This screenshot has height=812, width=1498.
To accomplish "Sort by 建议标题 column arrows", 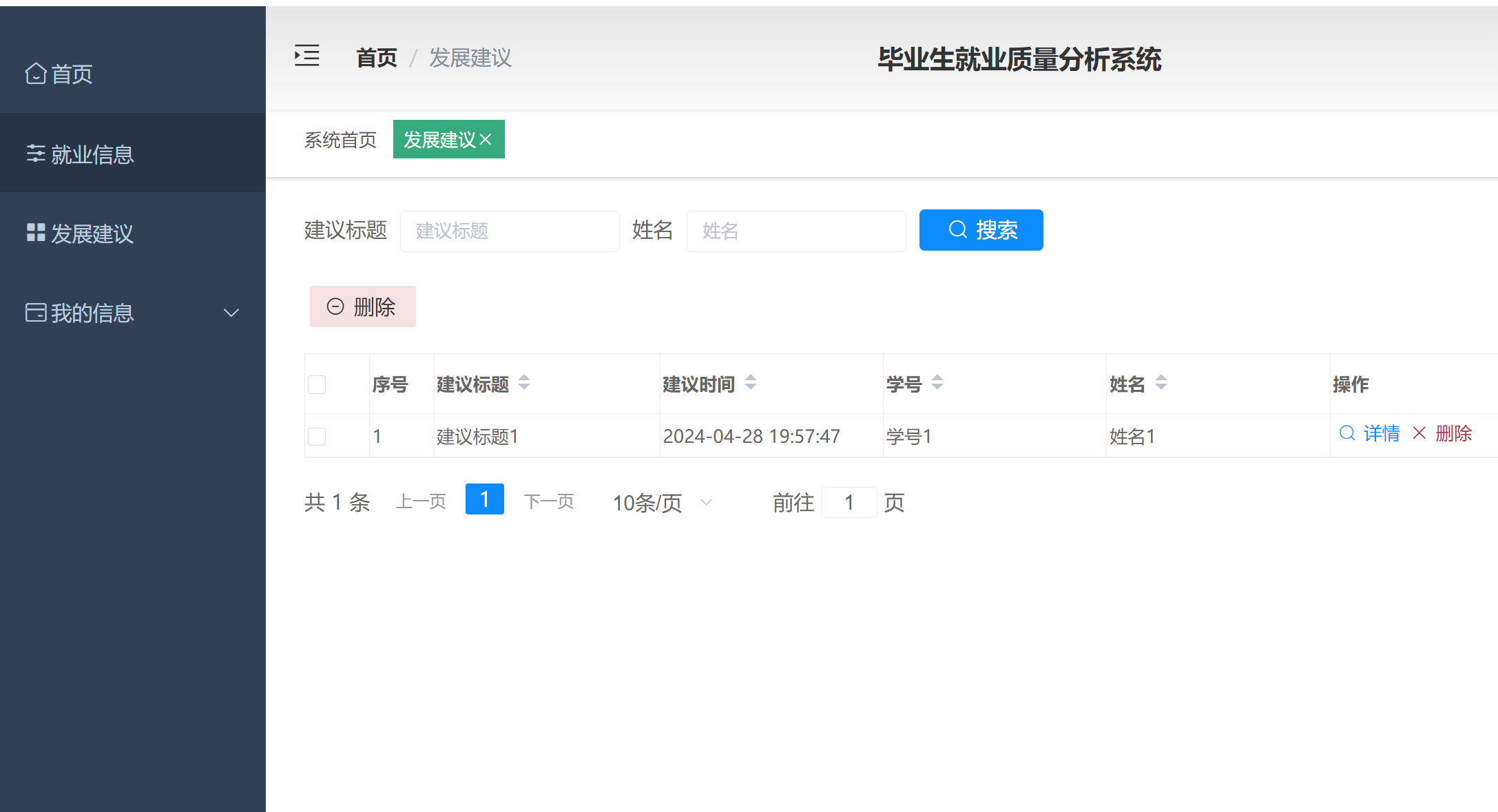I will point(524,382).
